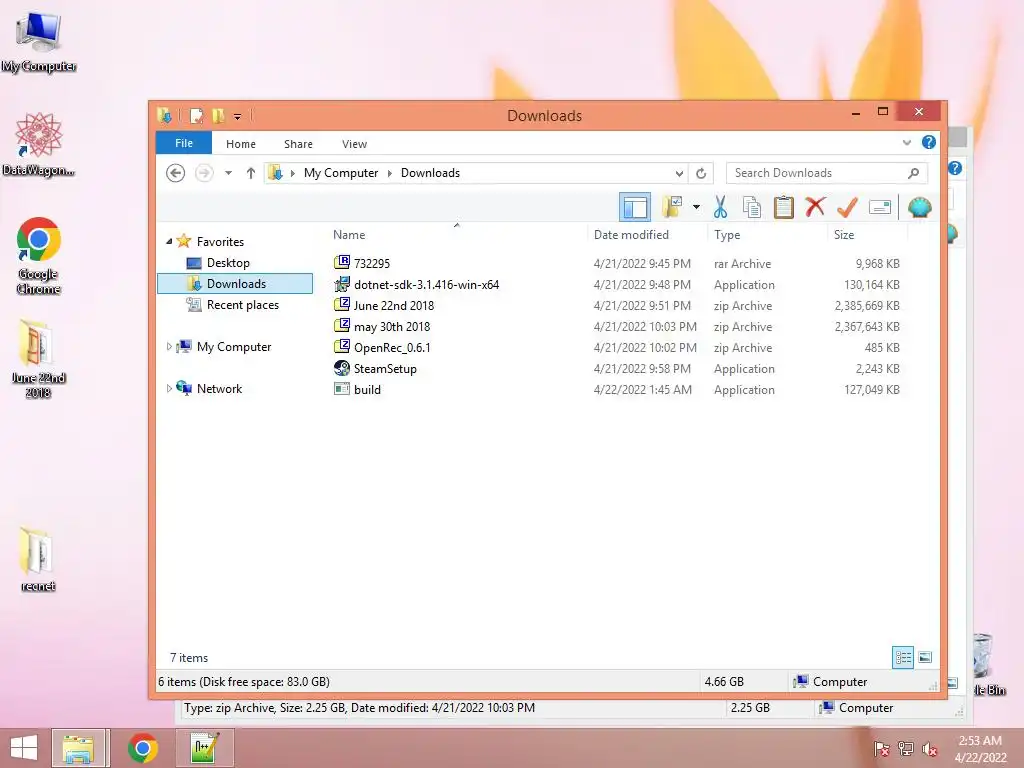Click the Search Downloads field
This screenshot has width=1024, height=768.
(x=826, y=173)
